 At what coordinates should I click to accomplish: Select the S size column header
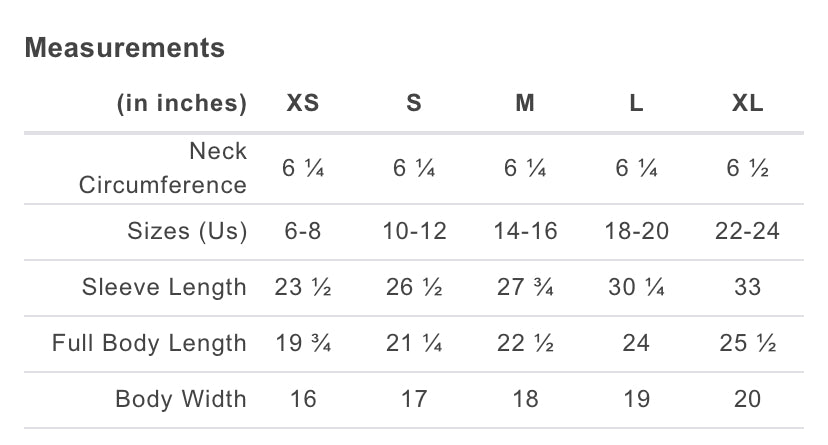point(414,103)
